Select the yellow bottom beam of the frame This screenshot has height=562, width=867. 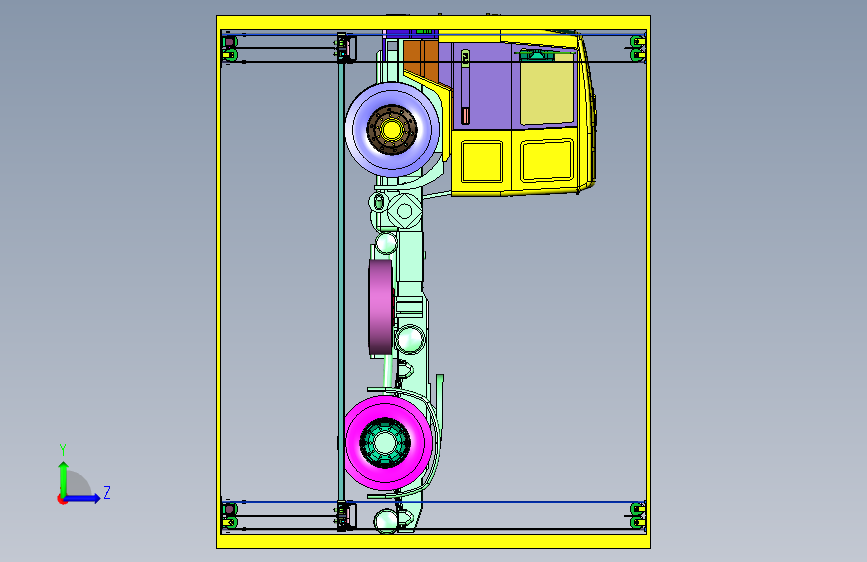(x=434, y=541)
